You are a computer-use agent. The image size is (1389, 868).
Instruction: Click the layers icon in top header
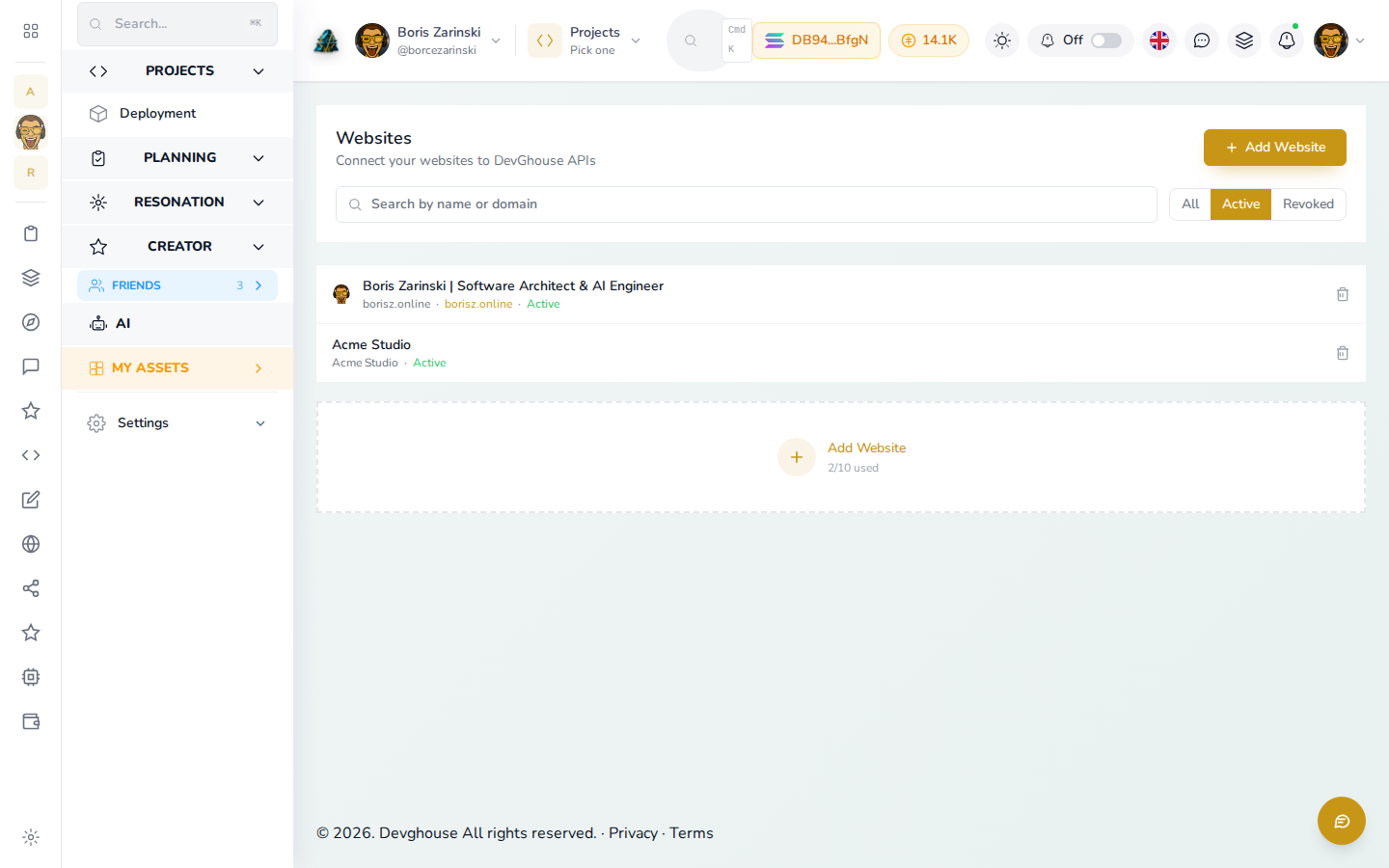point(1244,41)
